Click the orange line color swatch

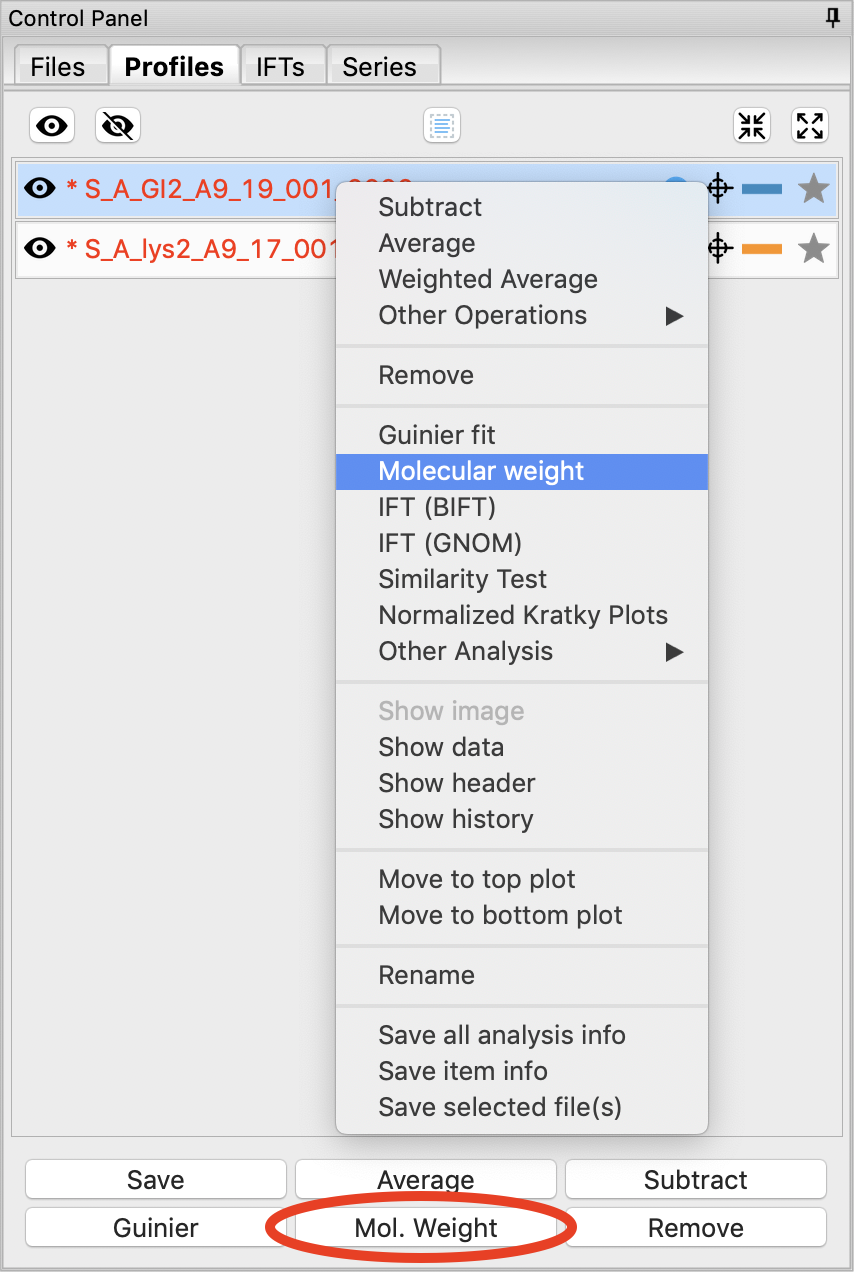tap(762, 248)
